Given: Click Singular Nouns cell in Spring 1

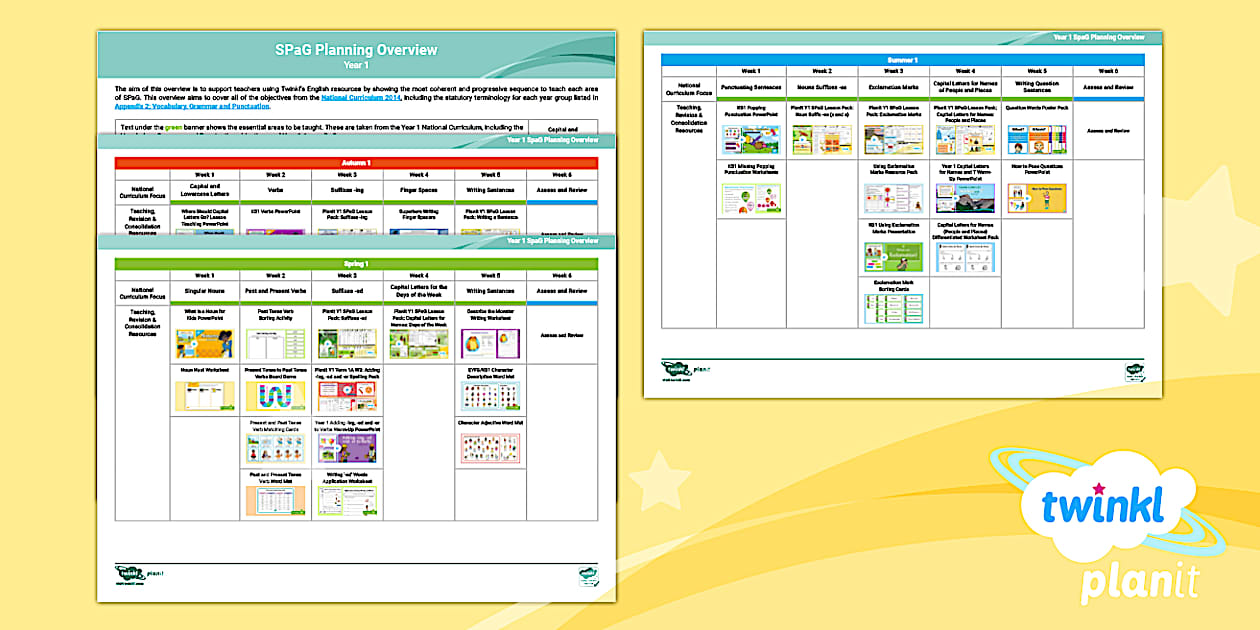Looking at the screenshot, I should click(204, 291).
